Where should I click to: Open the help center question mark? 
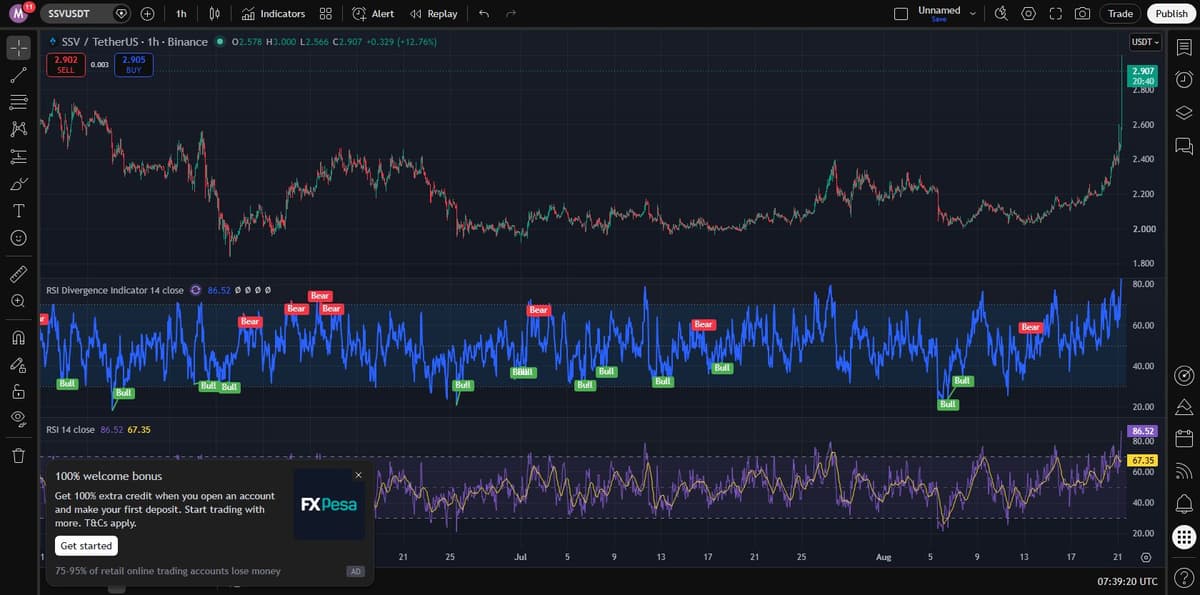1184,579
